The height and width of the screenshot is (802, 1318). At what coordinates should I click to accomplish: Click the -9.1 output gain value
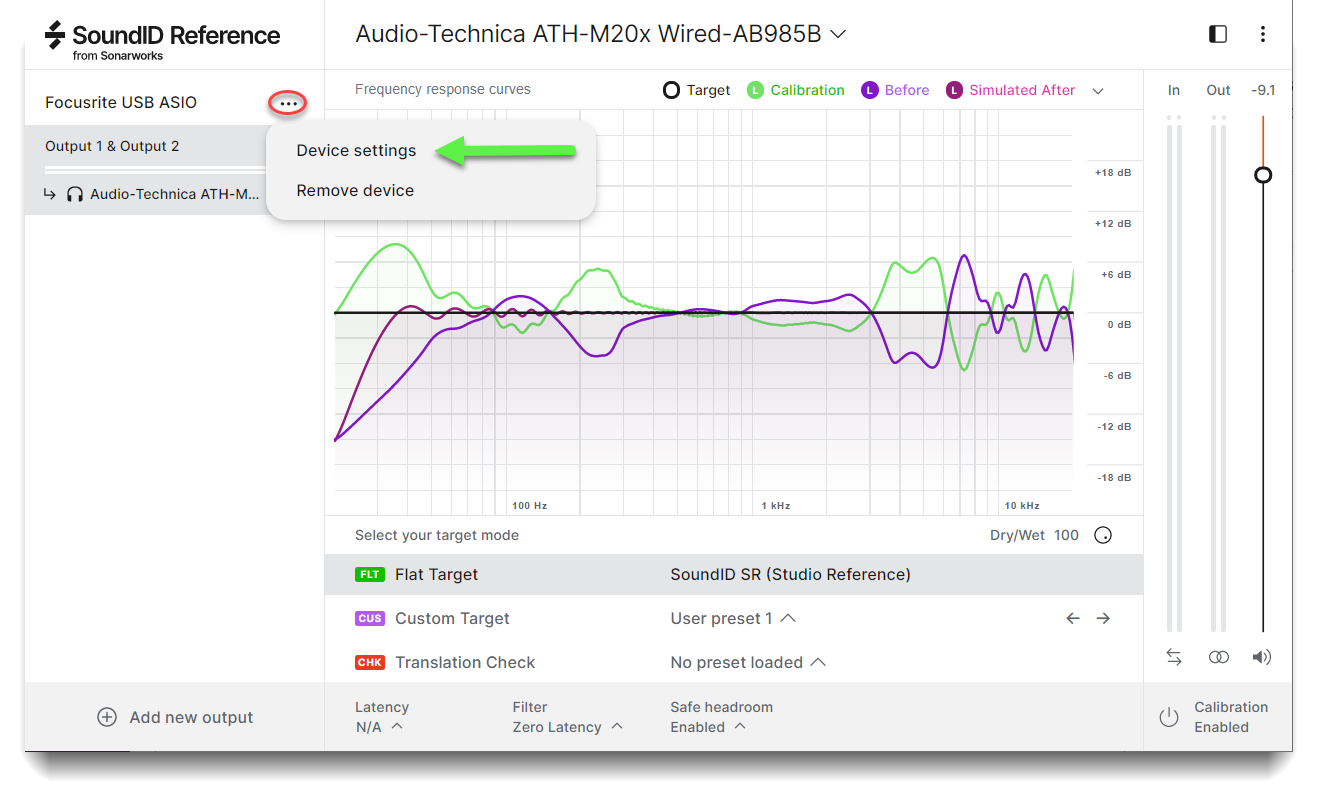(1263, 91)
